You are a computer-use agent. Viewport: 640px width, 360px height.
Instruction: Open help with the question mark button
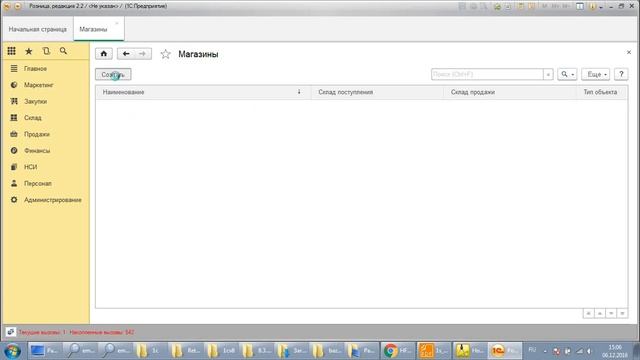pyautogui.click(x=621, y=74)
